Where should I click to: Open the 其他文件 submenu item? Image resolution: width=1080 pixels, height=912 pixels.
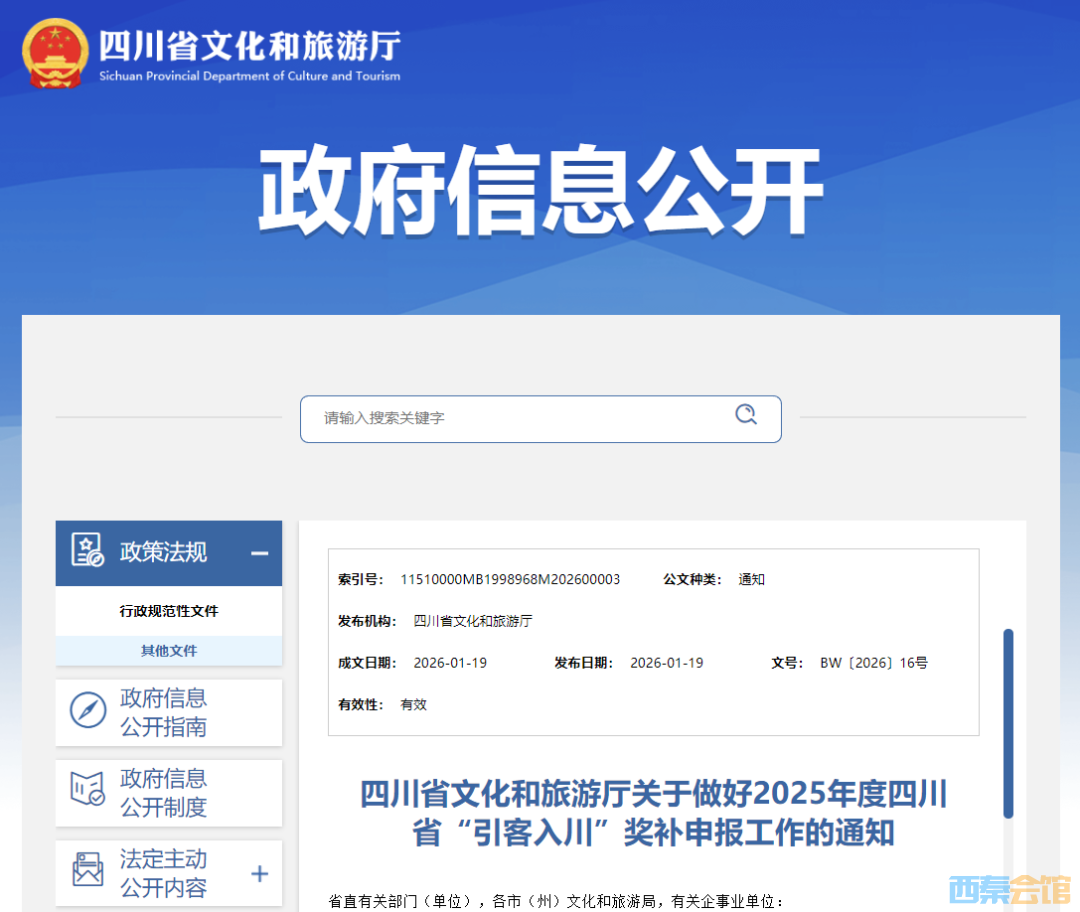[x=169, y=651]
